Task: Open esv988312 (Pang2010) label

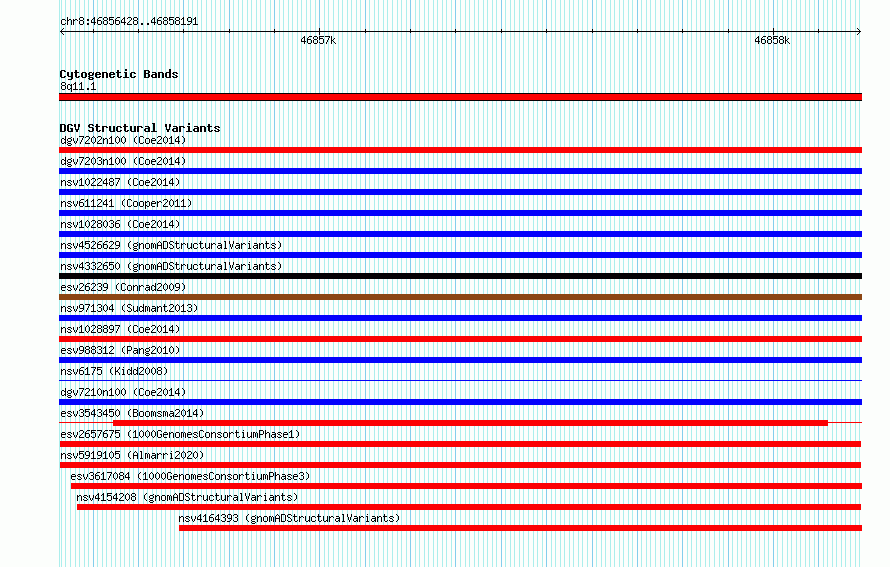Action: (x=120, y=350)
